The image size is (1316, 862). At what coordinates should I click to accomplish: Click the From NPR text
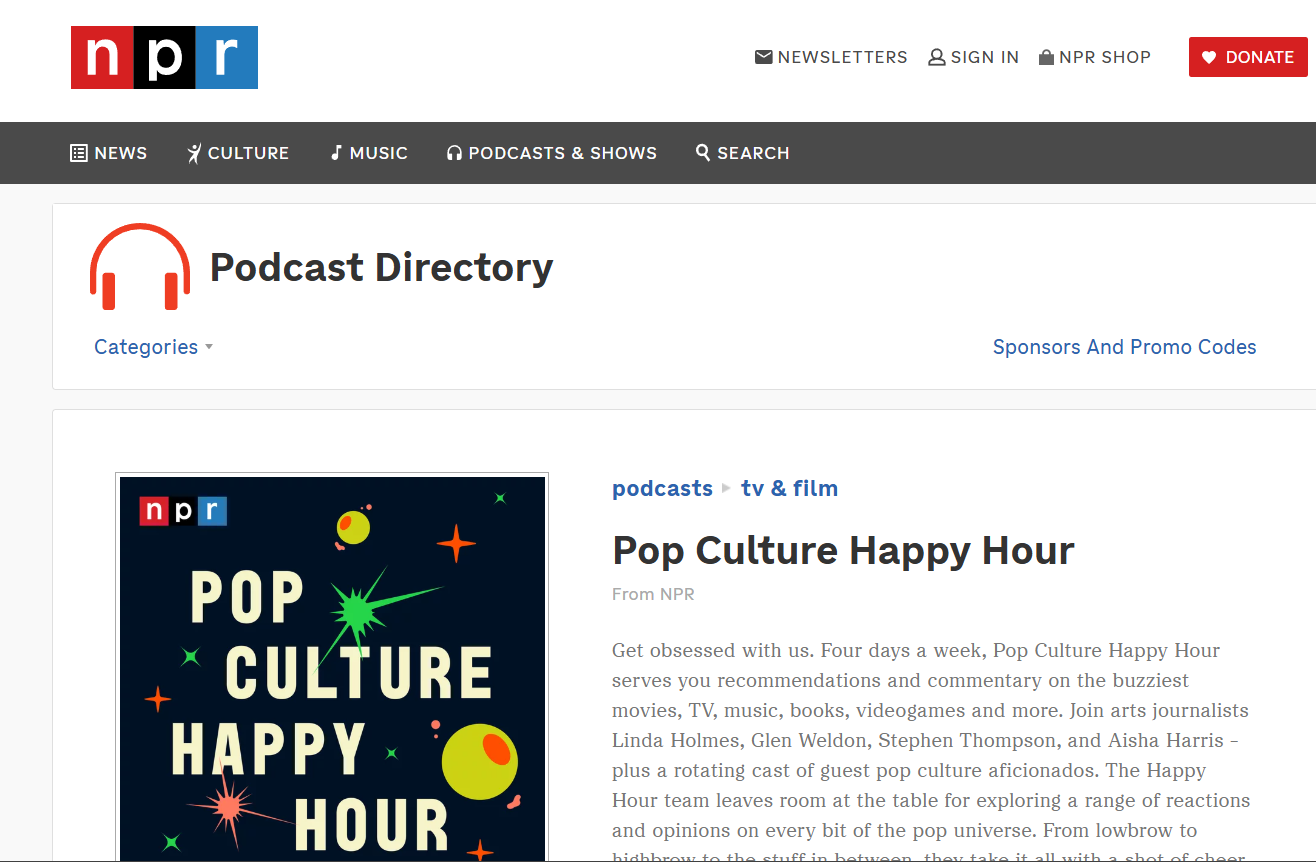pyautogui.click(x=653, y=594)
